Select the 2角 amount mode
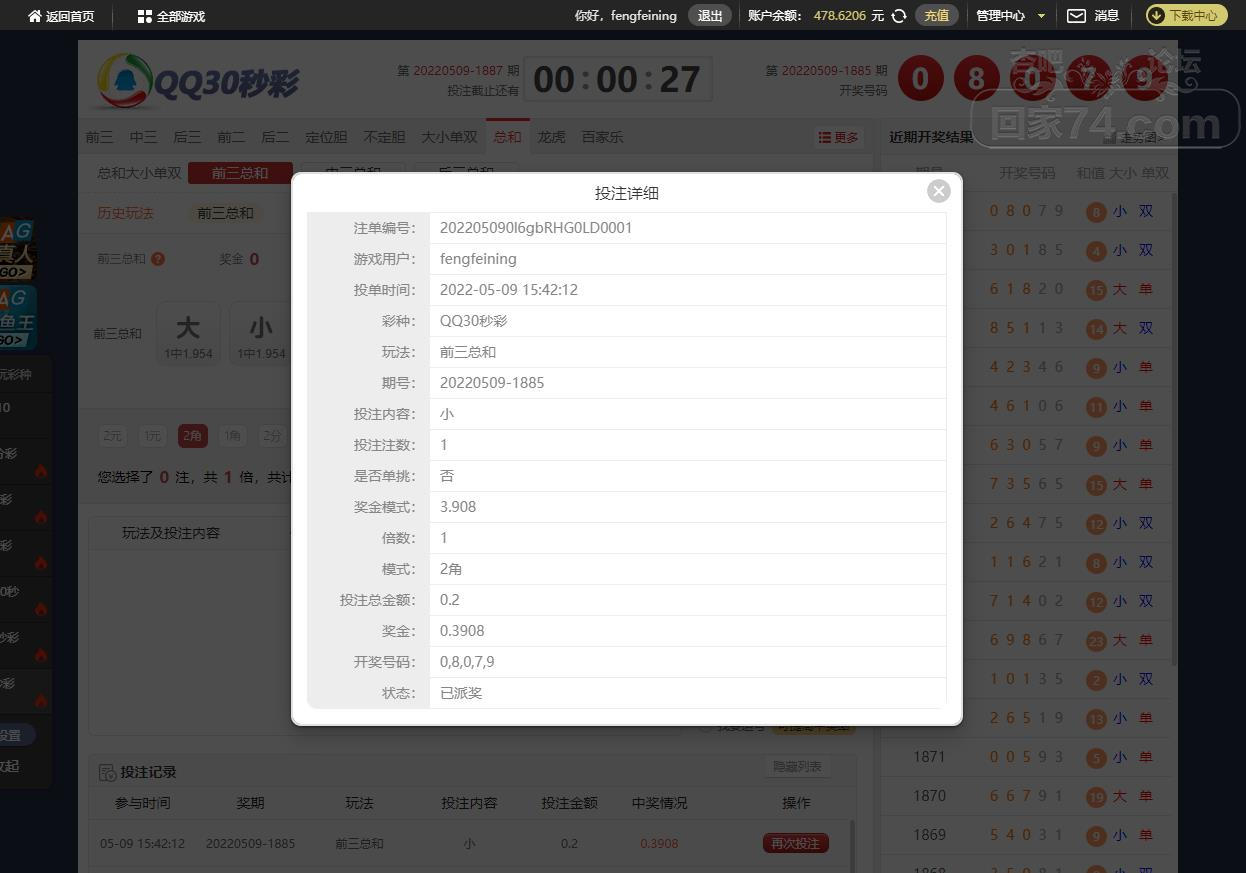 click(192, 436)
